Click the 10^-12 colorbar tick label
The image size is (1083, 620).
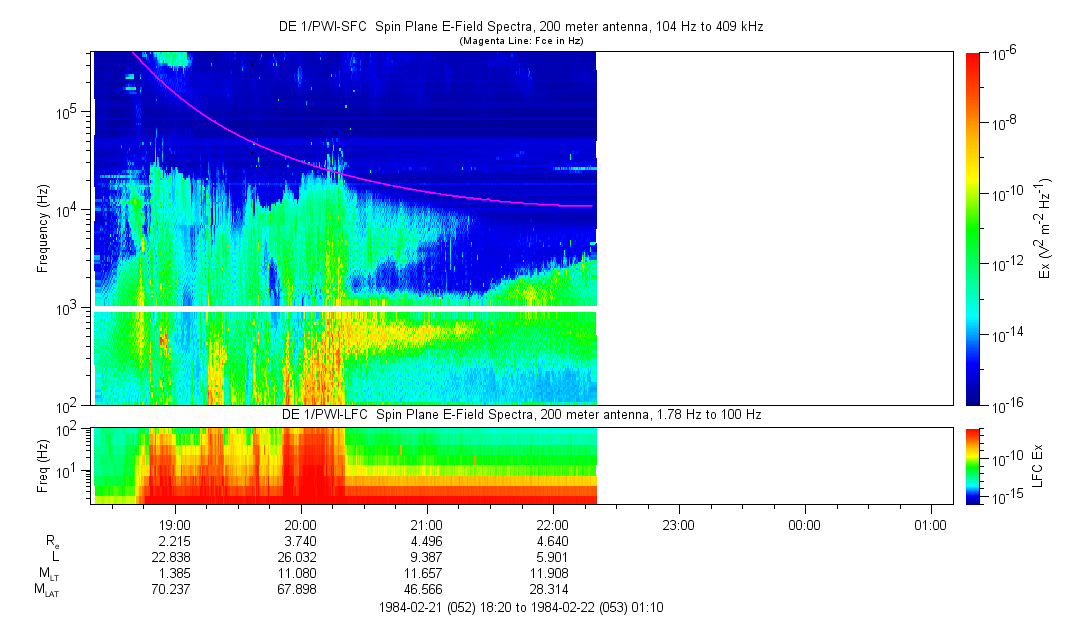[1006, 264]
